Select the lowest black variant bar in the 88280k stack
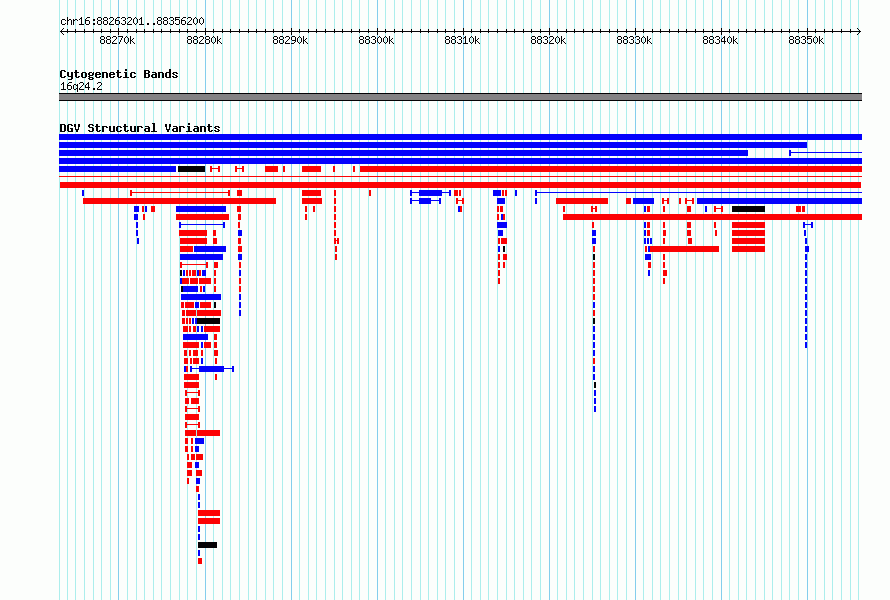Screen dimensions: 890x600 pos(207,545)
